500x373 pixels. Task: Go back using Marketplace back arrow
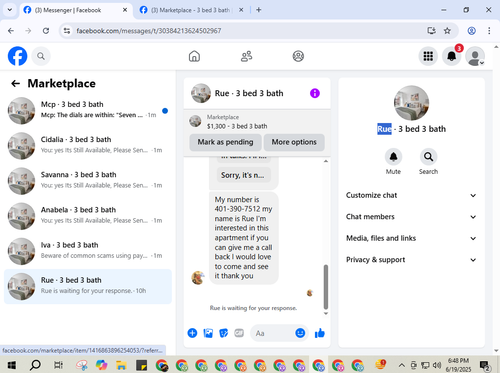[x=16, y=83]
